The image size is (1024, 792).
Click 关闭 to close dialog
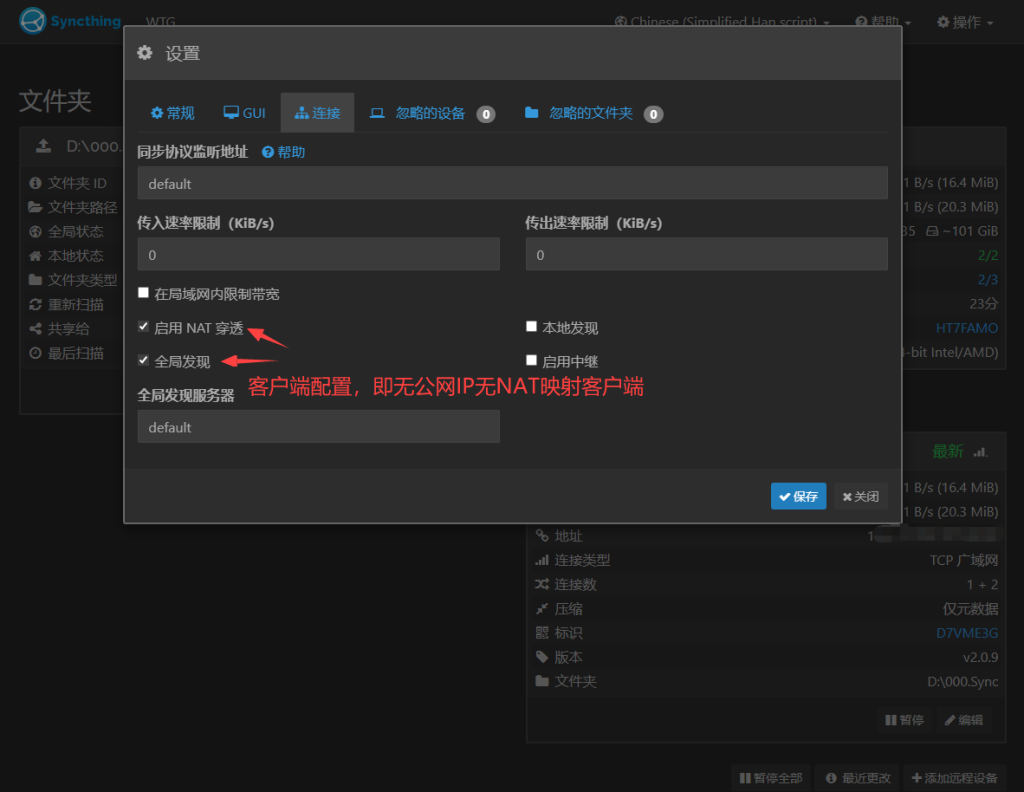[860, 496]
